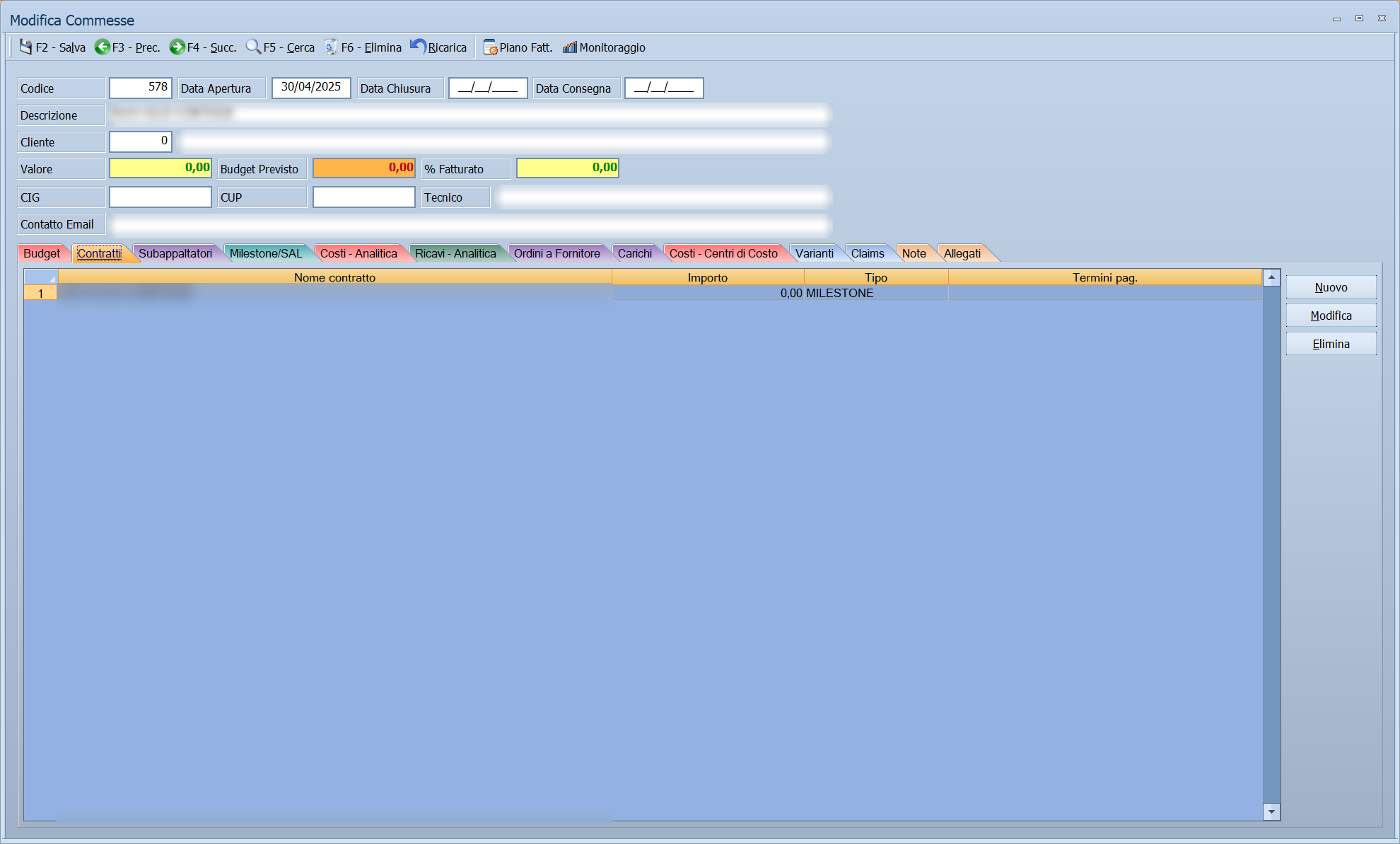The image size is (1400, 844).
Task: Switch to Ricavi - Analitica tab
Action: pyautogui.click(x=455, y=253)
